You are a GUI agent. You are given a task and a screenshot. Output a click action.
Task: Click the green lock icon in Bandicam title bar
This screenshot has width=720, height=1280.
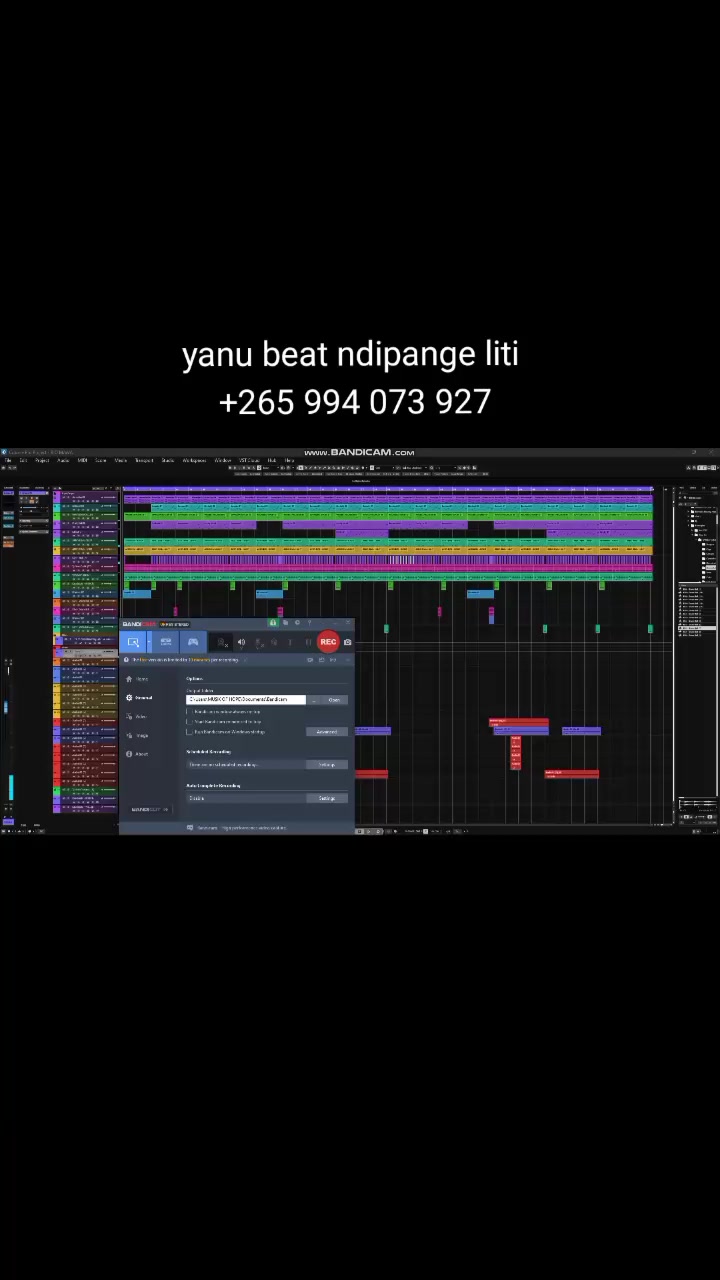click(272, 622)
